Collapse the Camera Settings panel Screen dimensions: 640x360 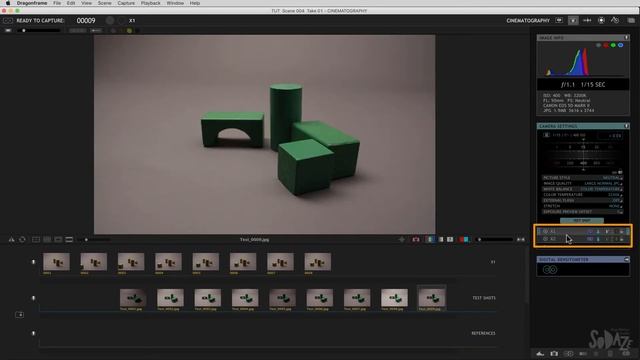tap(626, 126)
